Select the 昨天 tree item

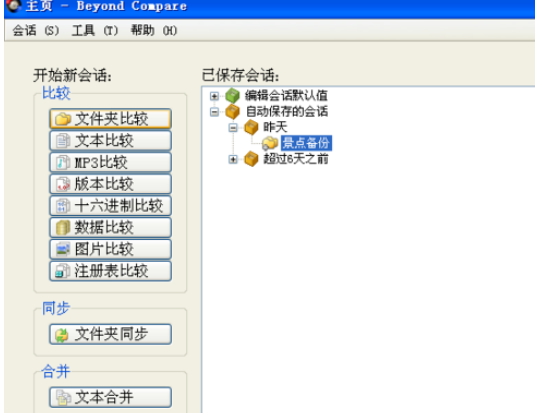pyautogui.click(x=275, y=127)
